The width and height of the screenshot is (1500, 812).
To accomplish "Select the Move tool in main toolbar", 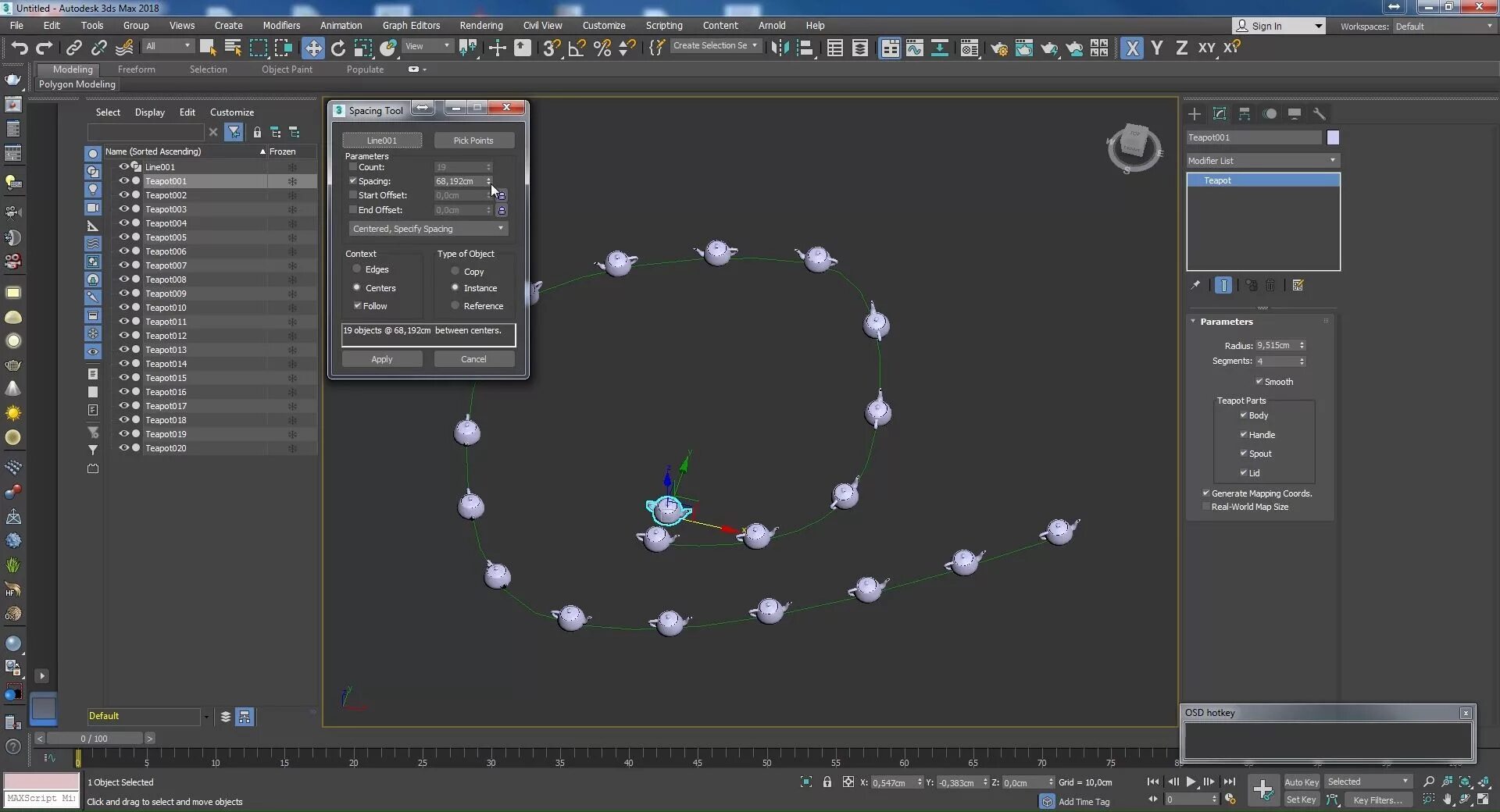I will pos(312,48).
